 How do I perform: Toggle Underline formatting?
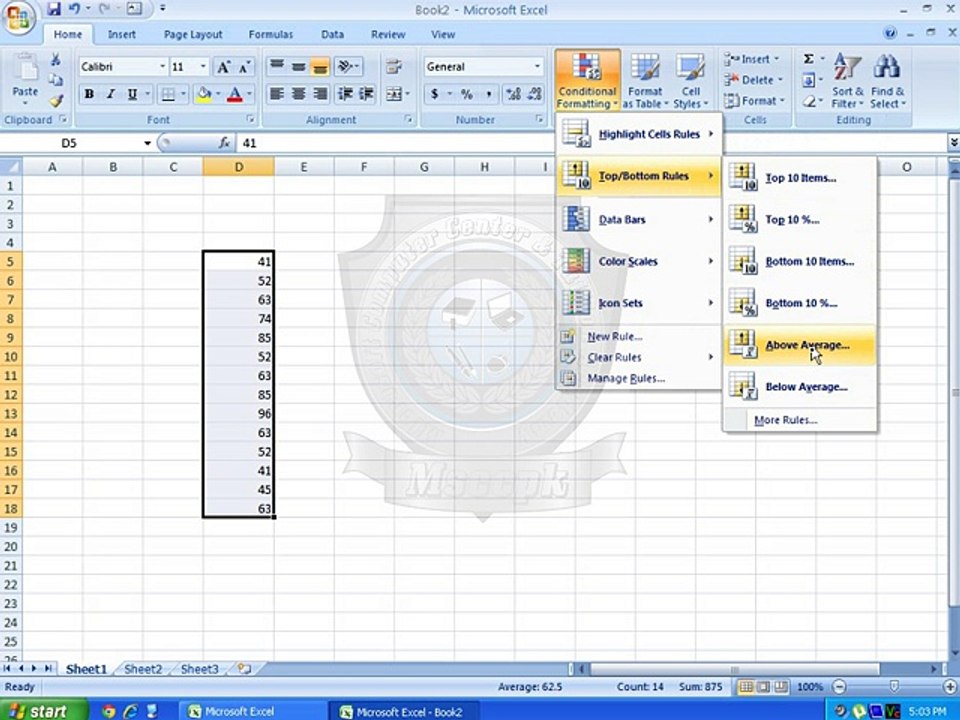point(132,94)
